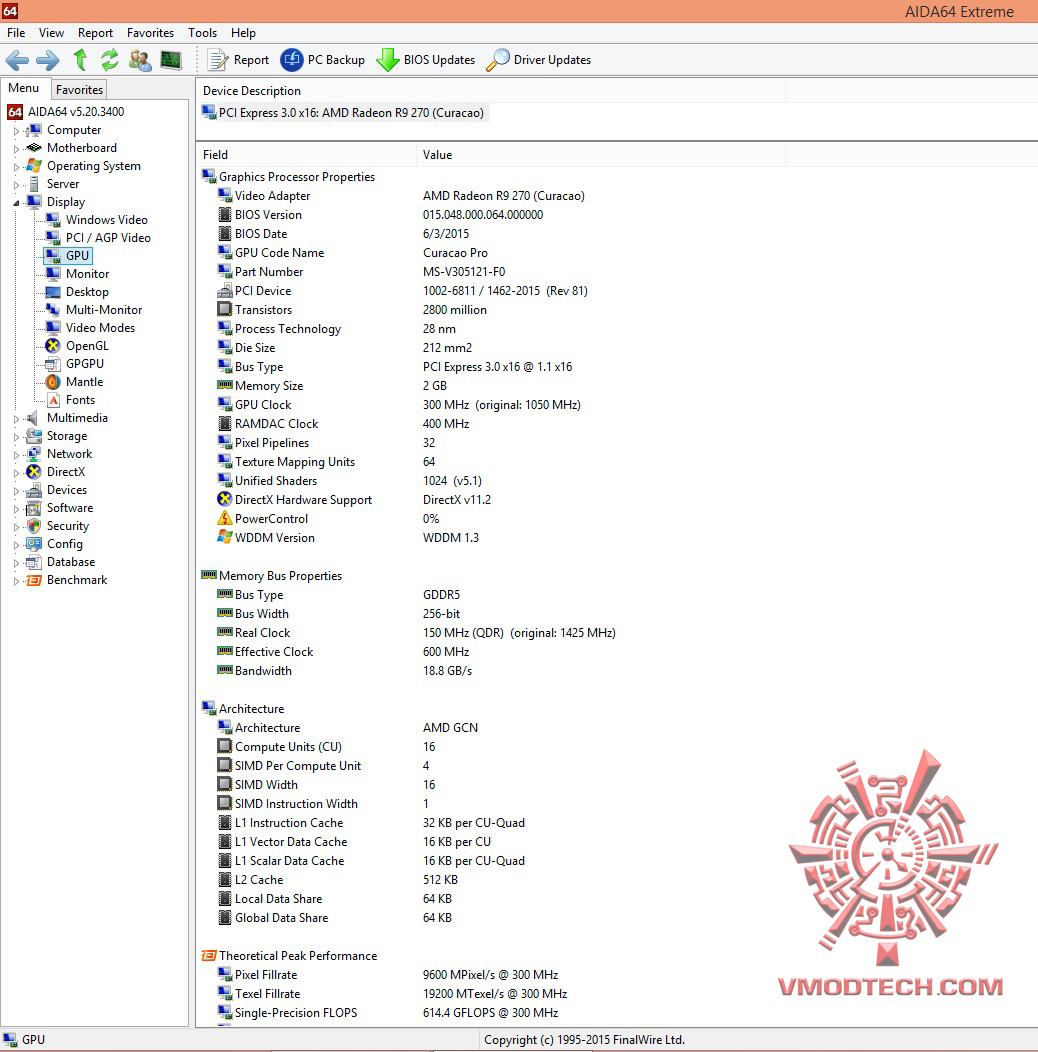This screenshot has width=1038, height=1052.
Task: Click the Config tree icon
Action: (x=34, y=544)
